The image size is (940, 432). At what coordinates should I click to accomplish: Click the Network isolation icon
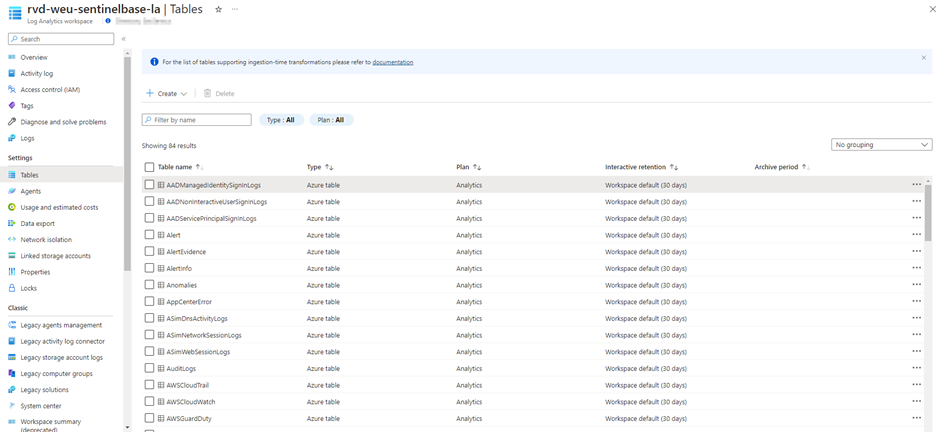pos(12,240)
